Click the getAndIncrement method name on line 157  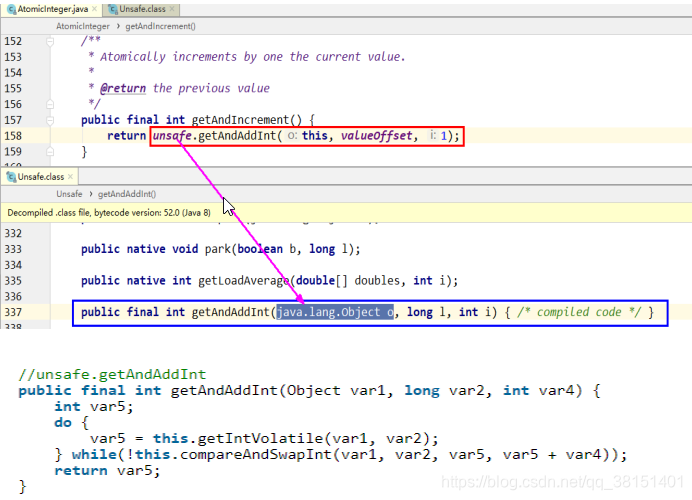(x=240, y=120)
